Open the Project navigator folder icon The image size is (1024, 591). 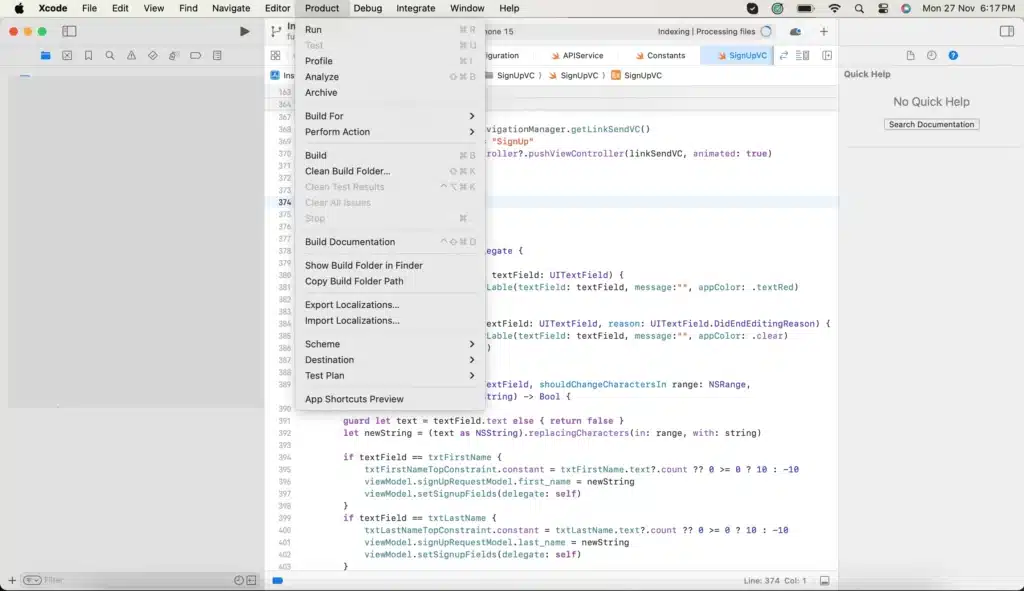tap(46, 56)
